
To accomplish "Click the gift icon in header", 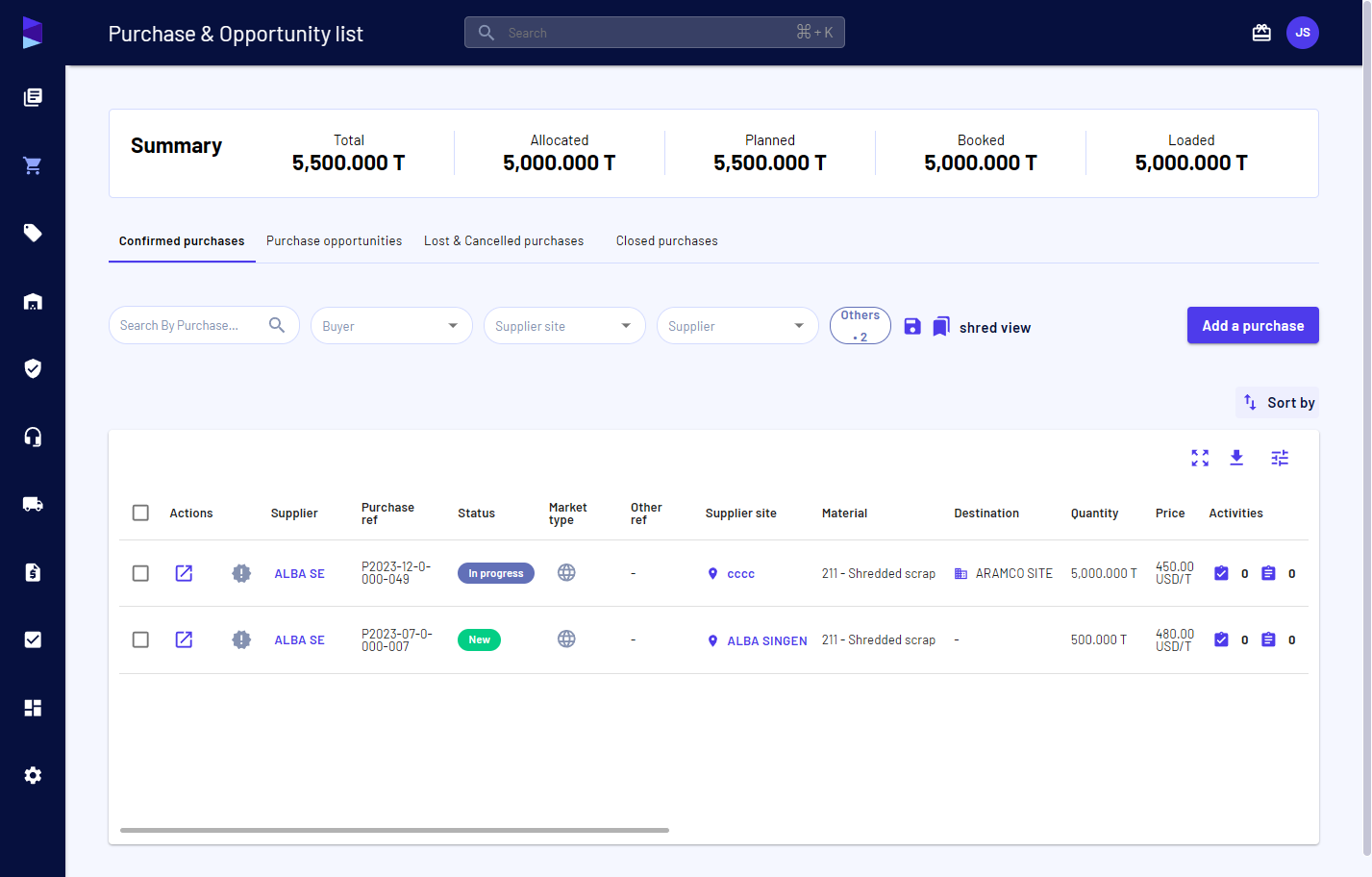I will 1261,33.
